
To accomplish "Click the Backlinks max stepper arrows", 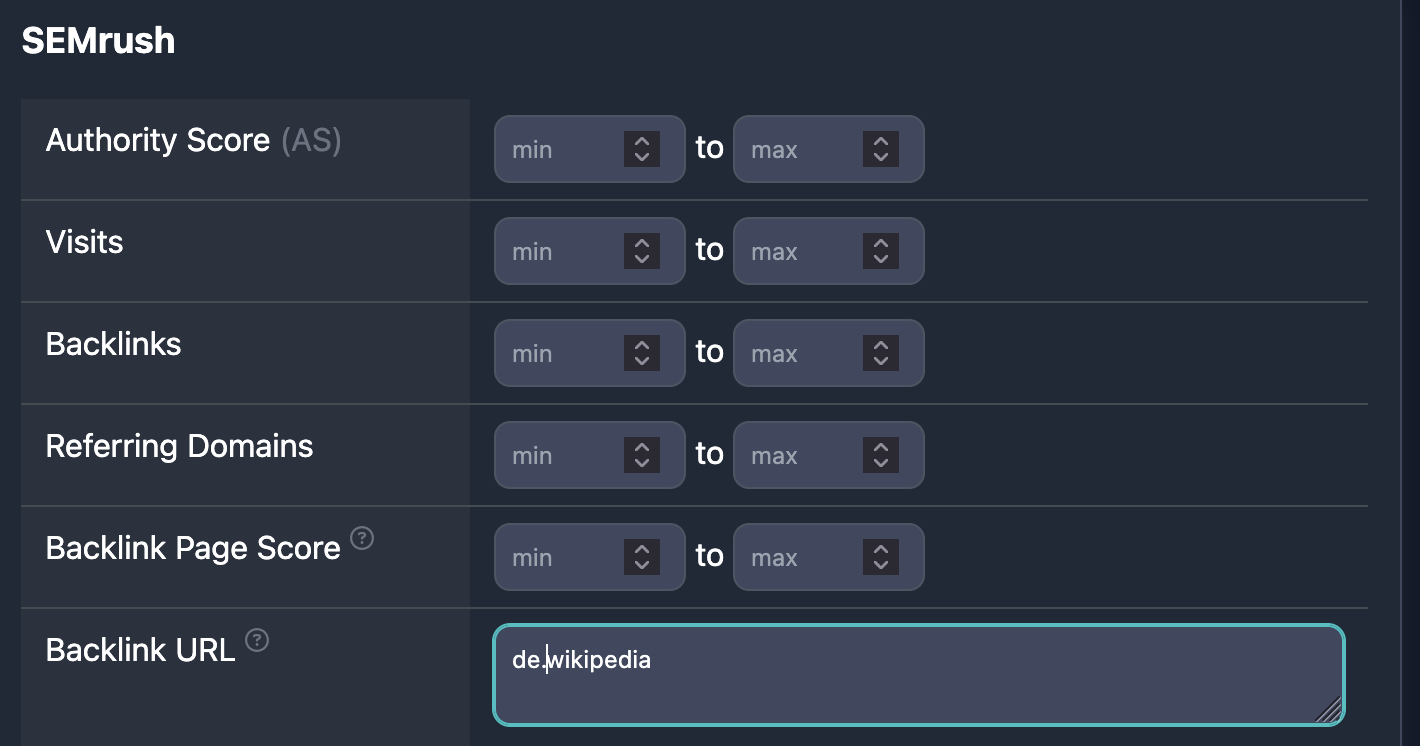I will coord(881,353).
